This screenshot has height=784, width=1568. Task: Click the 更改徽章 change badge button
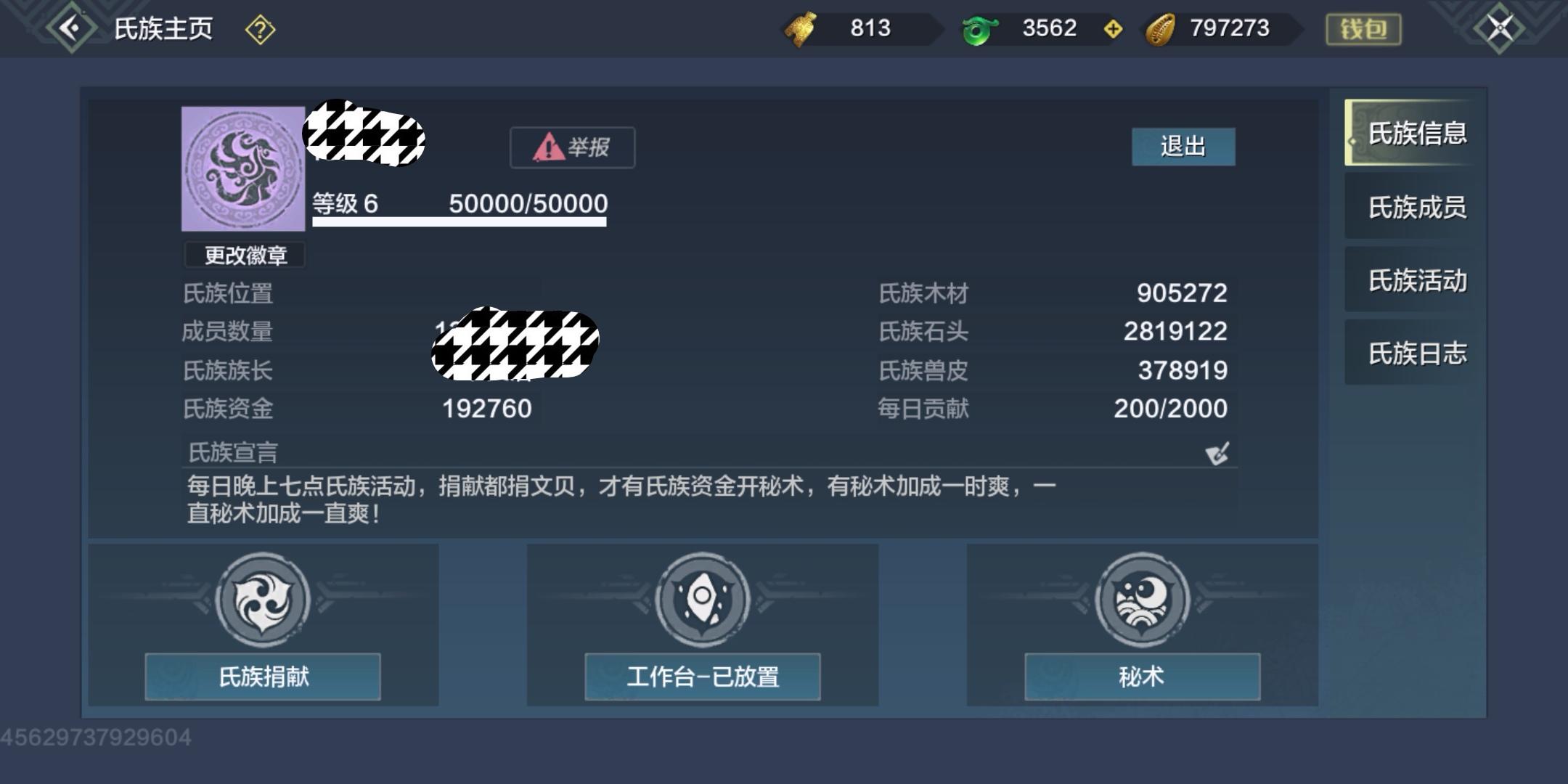pos(245,255)
